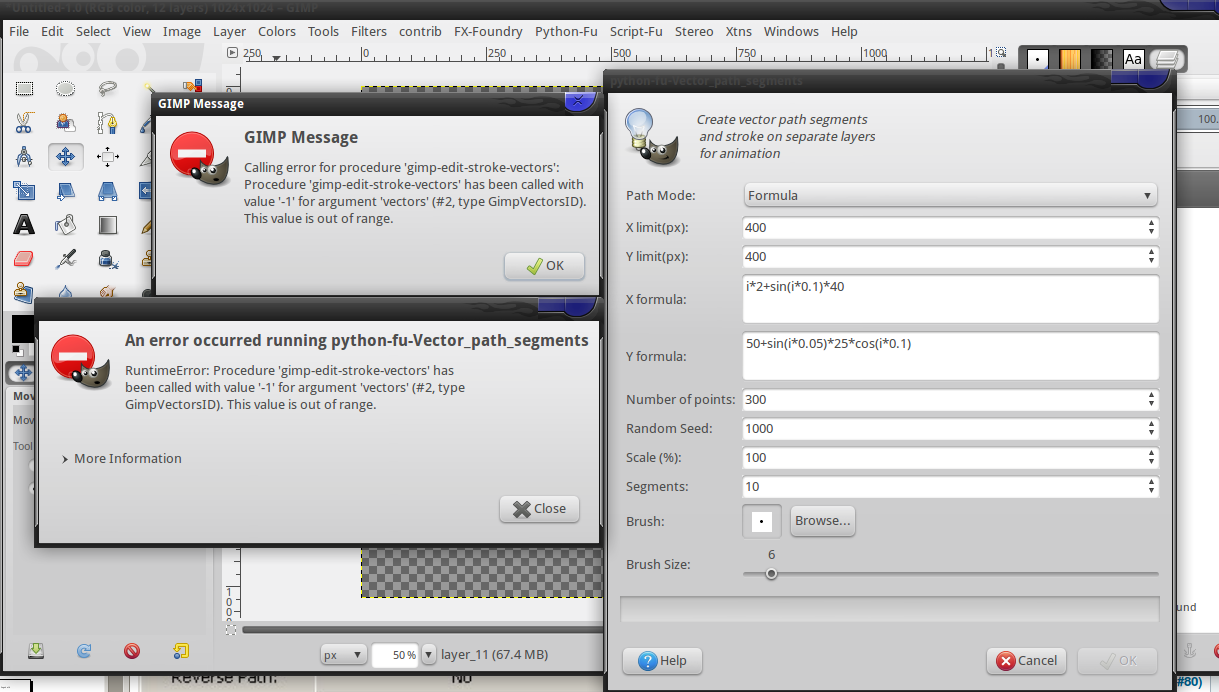
Task: Select the Eraser tool
Action: (24, 258)
